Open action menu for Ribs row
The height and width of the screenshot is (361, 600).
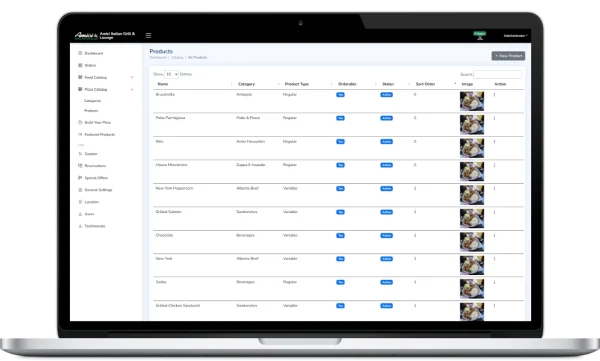pyautogui.click(x=494, y=142)
